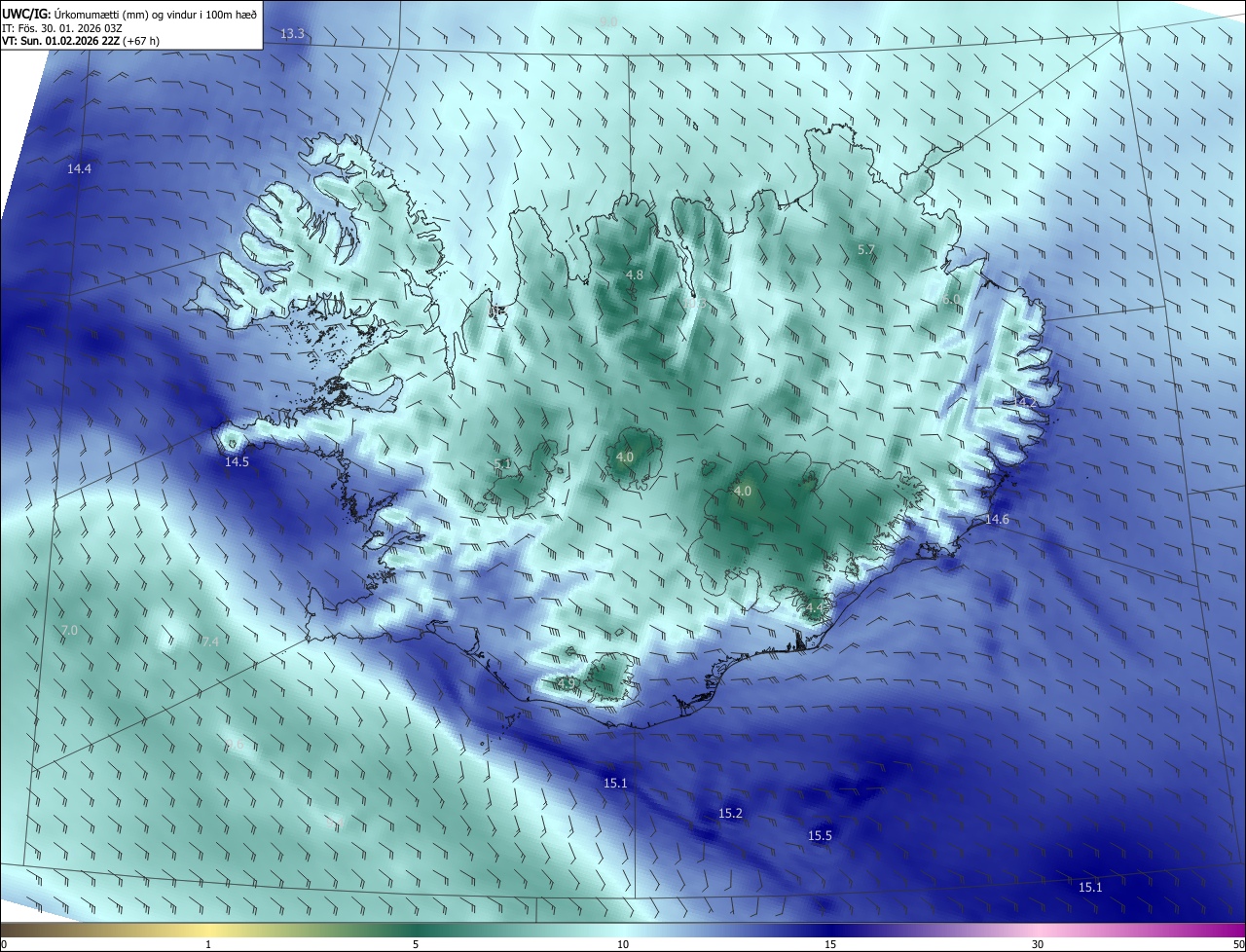Click the valid time line 'VT: Sun. 01.02.2026 22Z'
Screen dimensions: 1246x952
tap(61, 42)
